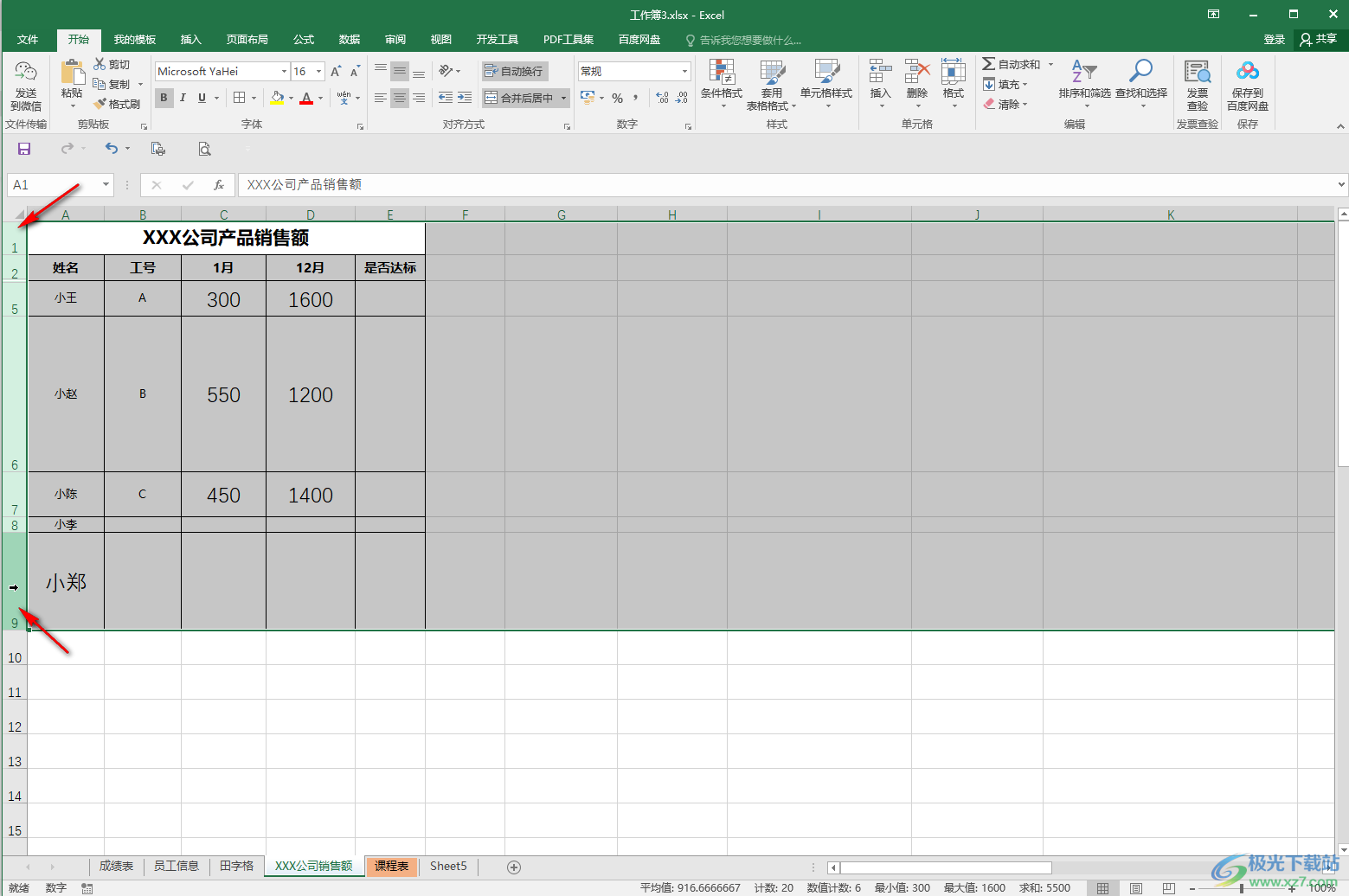Open the Name Box dropdown arrow

tap(106, 184)
